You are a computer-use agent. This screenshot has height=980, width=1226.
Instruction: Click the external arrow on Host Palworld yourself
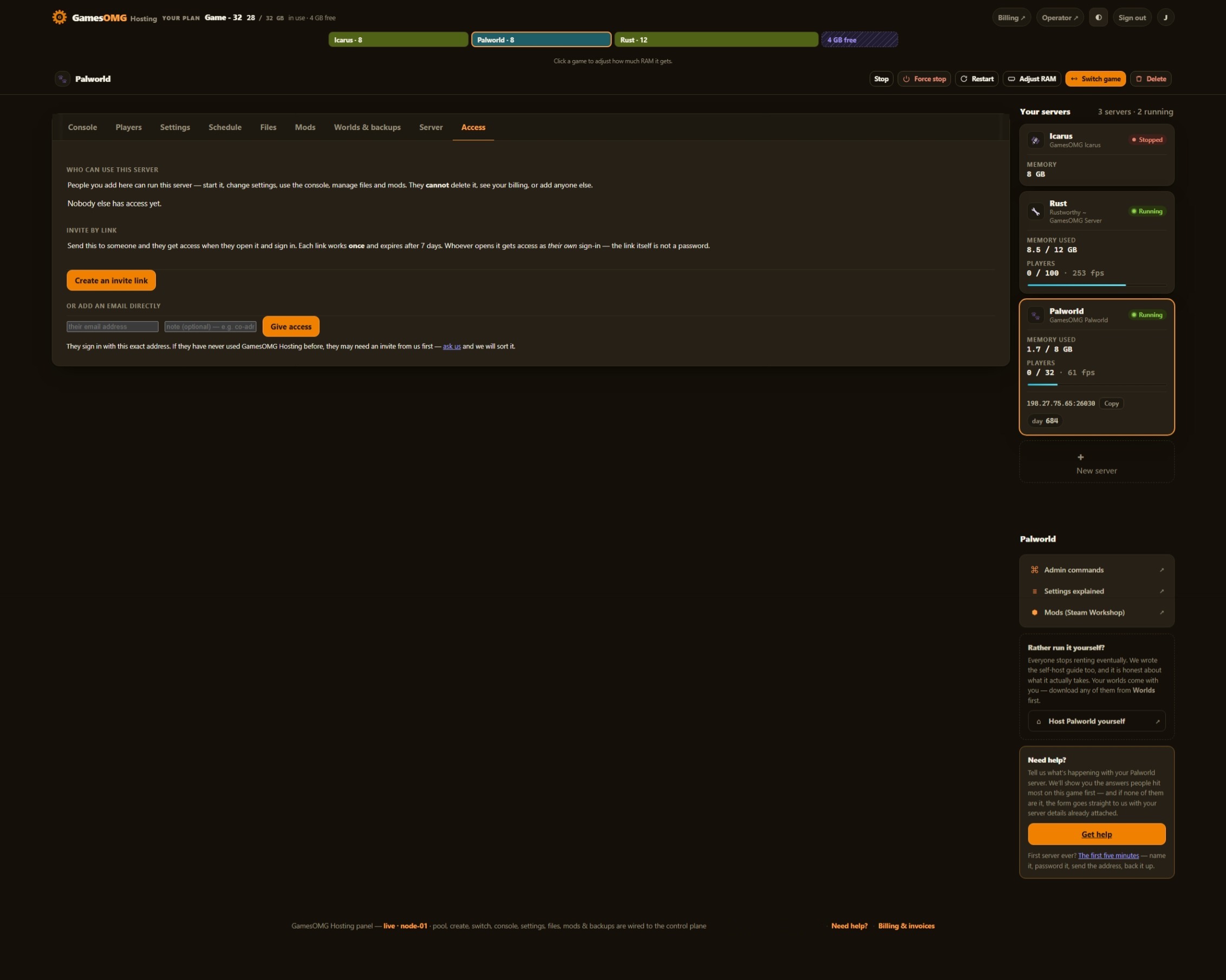point(1158,721)
